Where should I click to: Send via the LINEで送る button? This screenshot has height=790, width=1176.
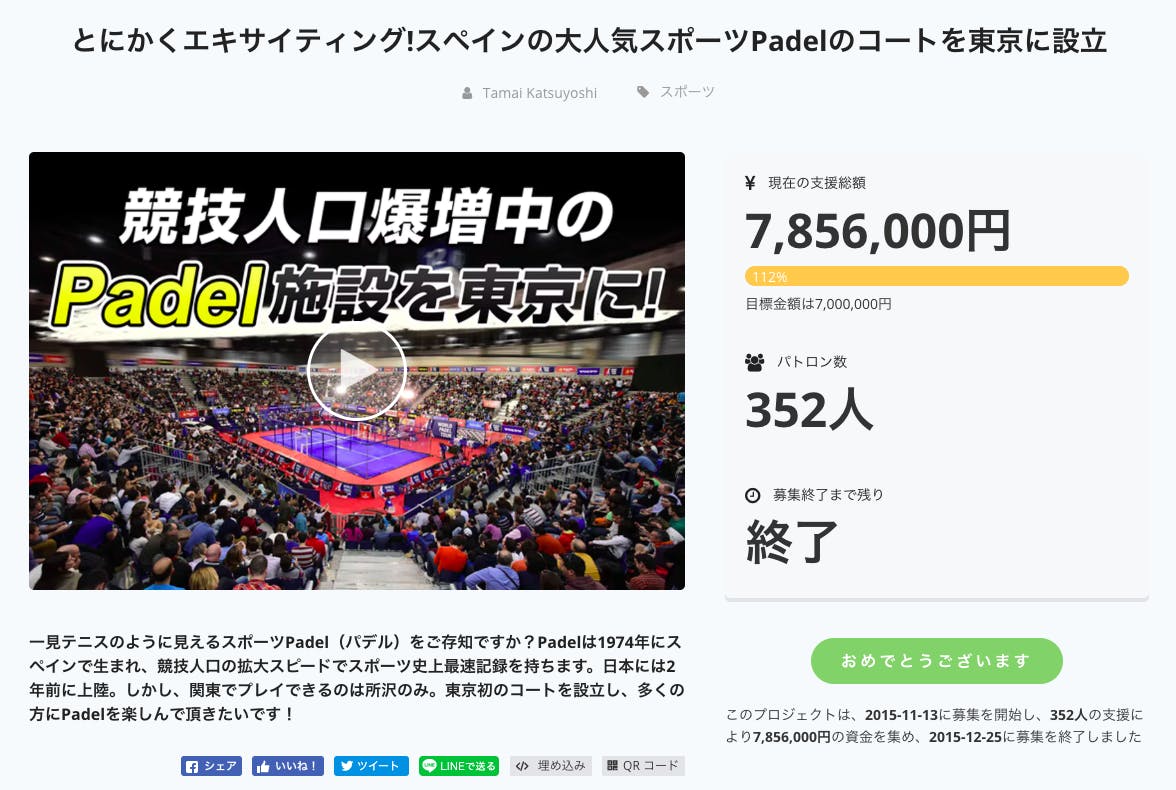[x=458, y=767]
